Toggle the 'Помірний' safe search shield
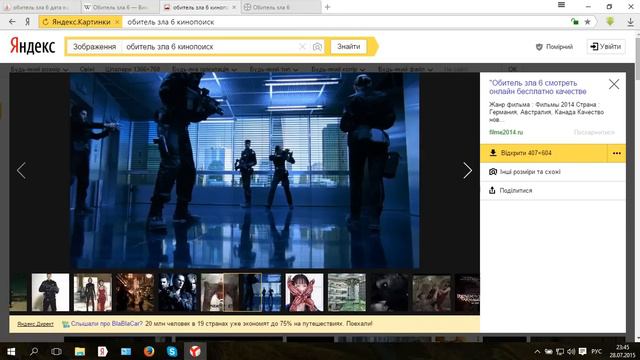Viewport: 640px width, 360px height. (x=554, y=47)
